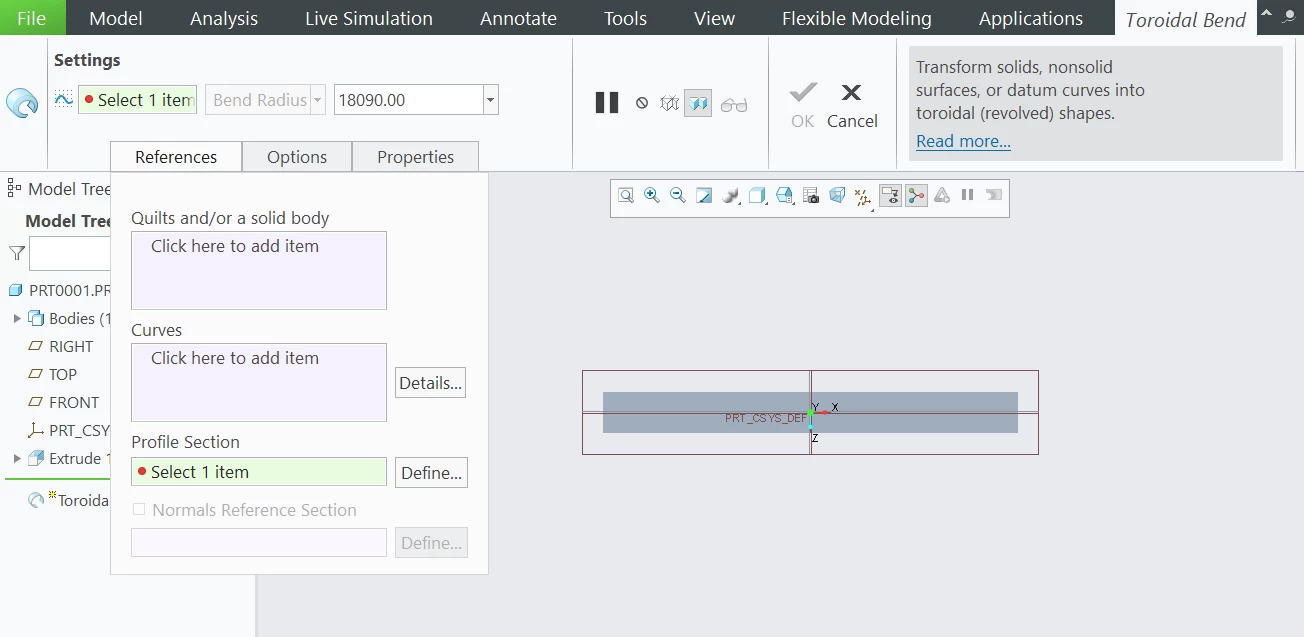Open the File menu
The image size is (1304, 637).
(32, 18)
